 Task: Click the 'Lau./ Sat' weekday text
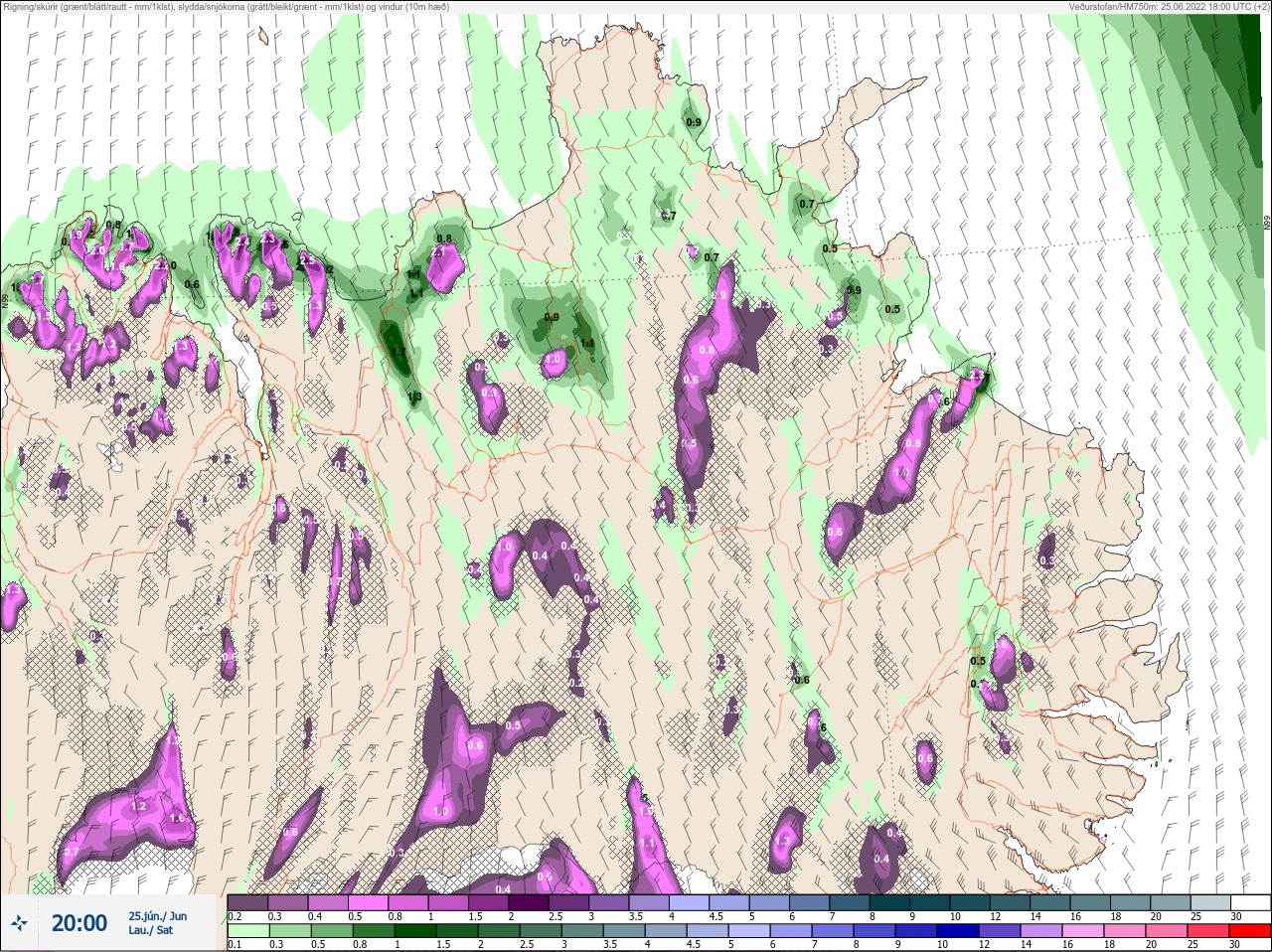click(x=150, y=930)
